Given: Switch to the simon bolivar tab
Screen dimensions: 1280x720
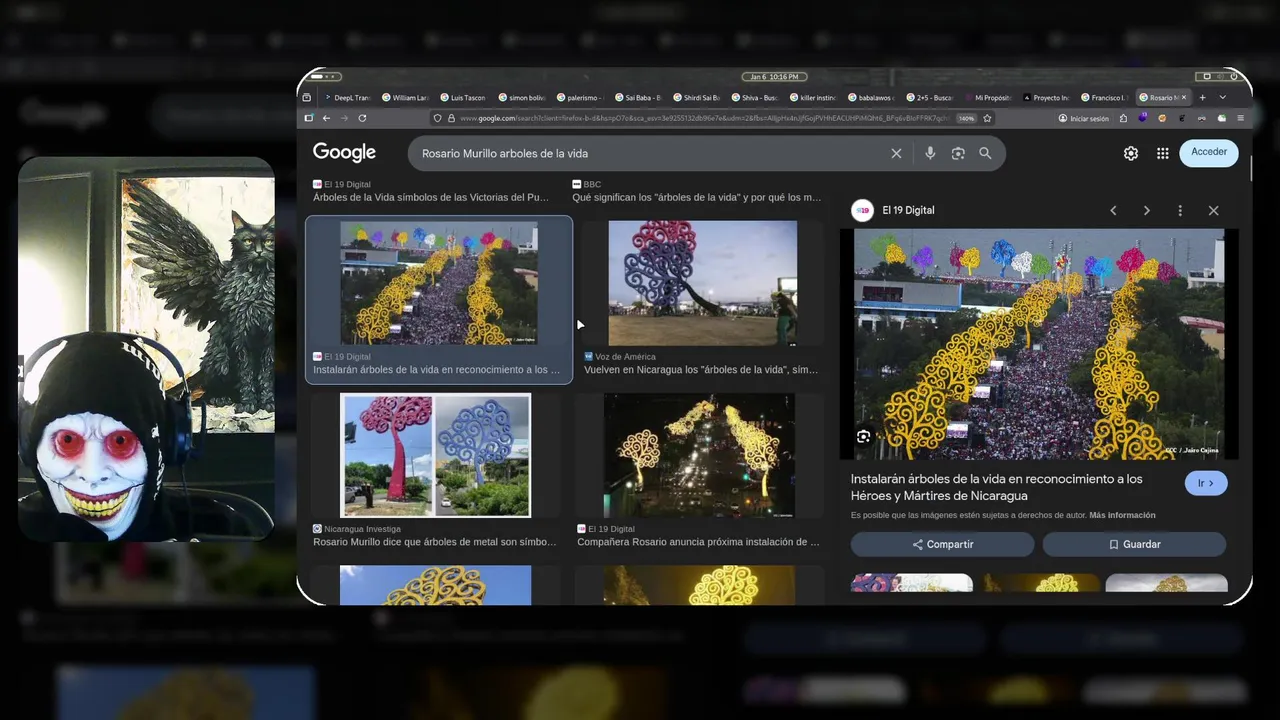Looking at the screenshot, I should [522, 98].
